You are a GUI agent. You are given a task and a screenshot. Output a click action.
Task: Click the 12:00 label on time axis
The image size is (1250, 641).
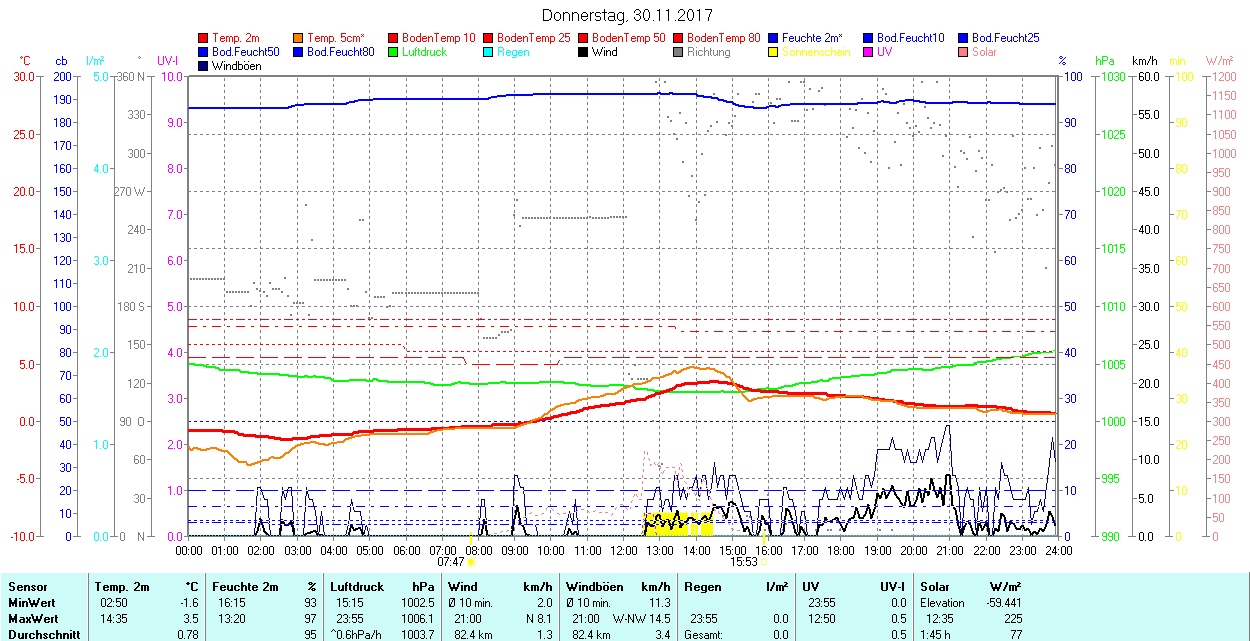pos(624,550)
